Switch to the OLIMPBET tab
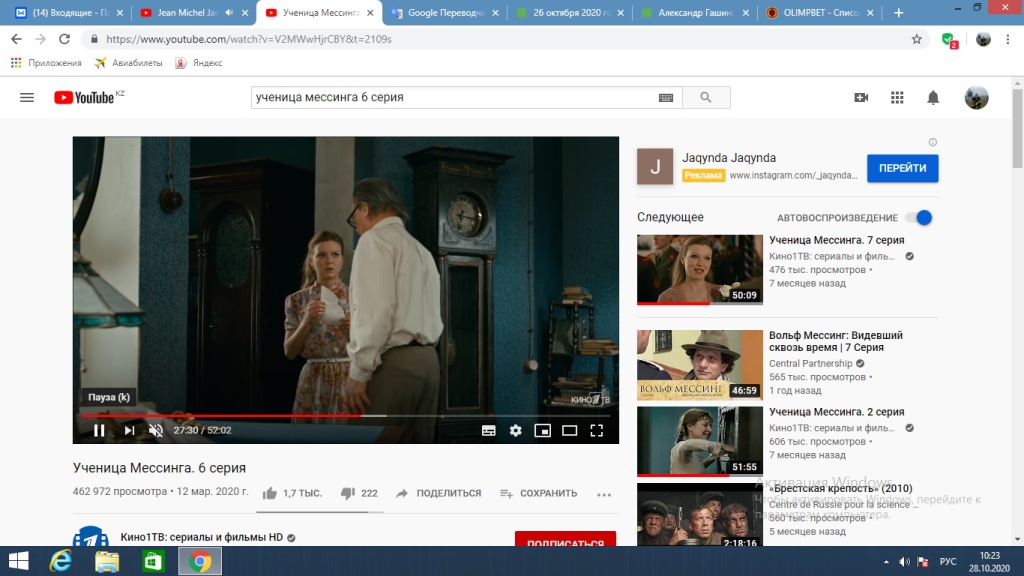The height and width of the screenshot is (576, 1024). (x=820, y=12)
